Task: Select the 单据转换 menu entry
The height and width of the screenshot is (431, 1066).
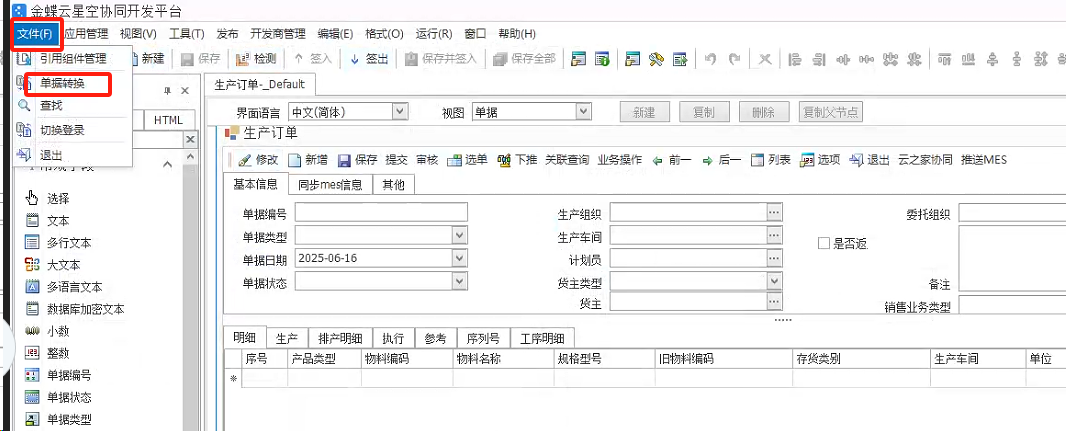Action: pos(63,84)
